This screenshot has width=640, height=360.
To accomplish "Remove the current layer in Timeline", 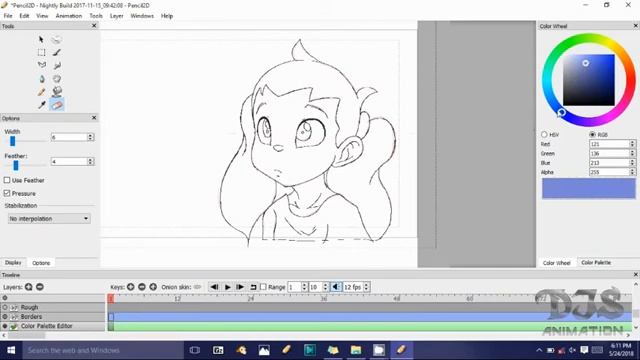I will click(x=40, y=287).
